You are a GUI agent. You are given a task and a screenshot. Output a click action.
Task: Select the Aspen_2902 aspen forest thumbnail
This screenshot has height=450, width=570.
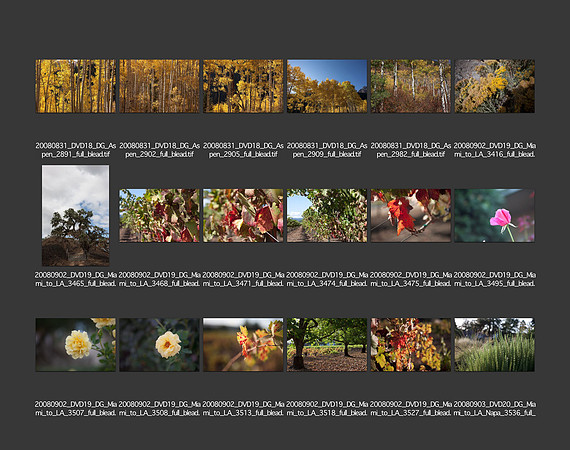[x=160, y=86]
